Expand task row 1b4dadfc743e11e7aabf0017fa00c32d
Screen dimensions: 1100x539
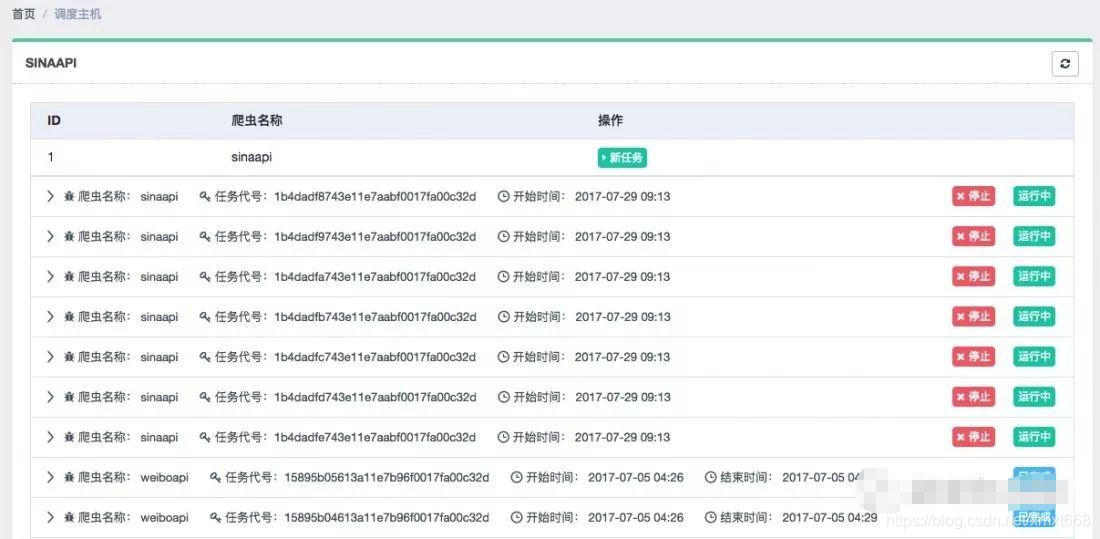tap(50, 357)
